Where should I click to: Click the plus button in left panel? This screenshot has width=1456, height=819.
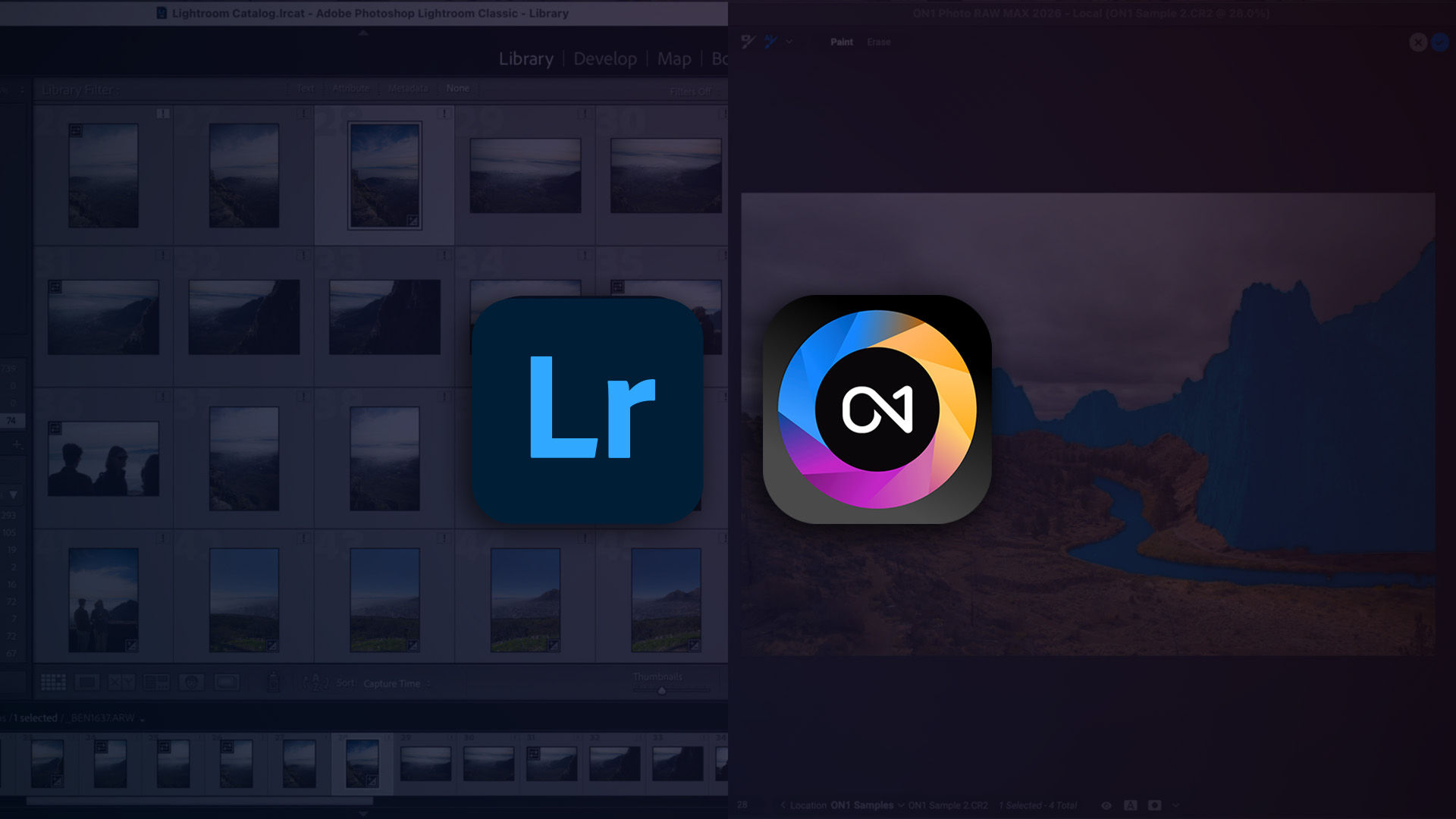tap(16, 444)
